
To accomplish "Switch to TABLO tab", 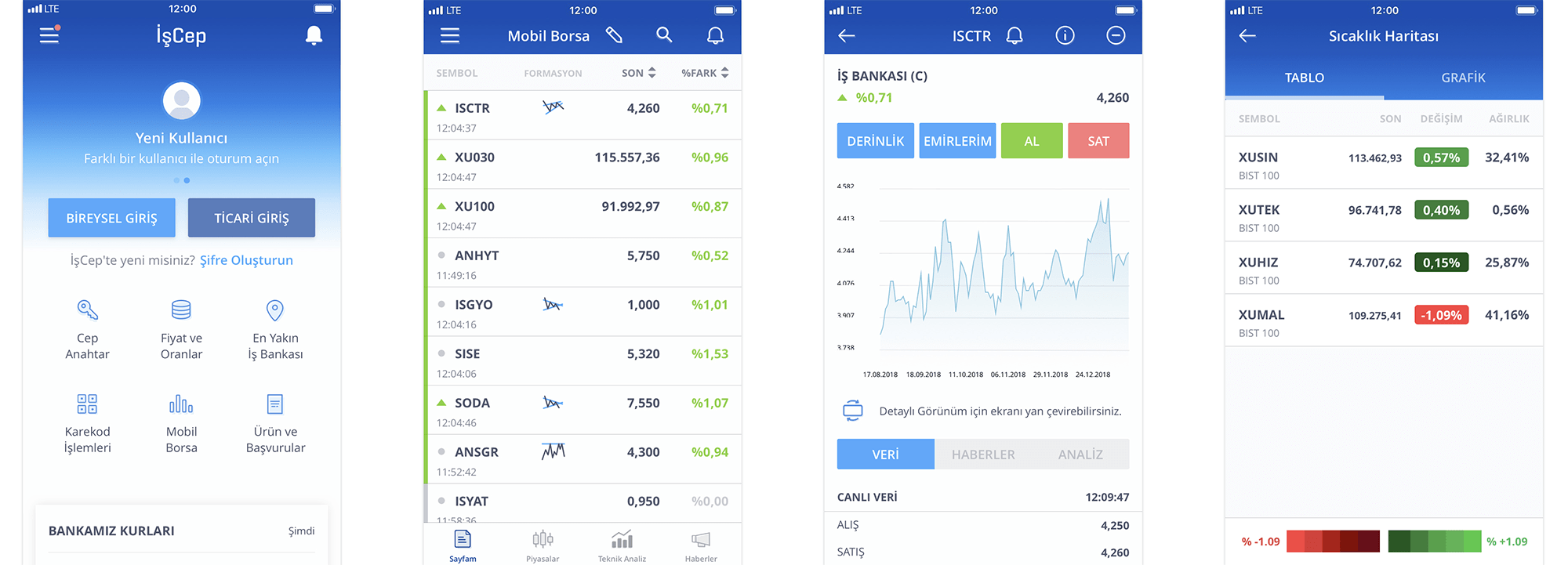I will tap(1305, 78).
